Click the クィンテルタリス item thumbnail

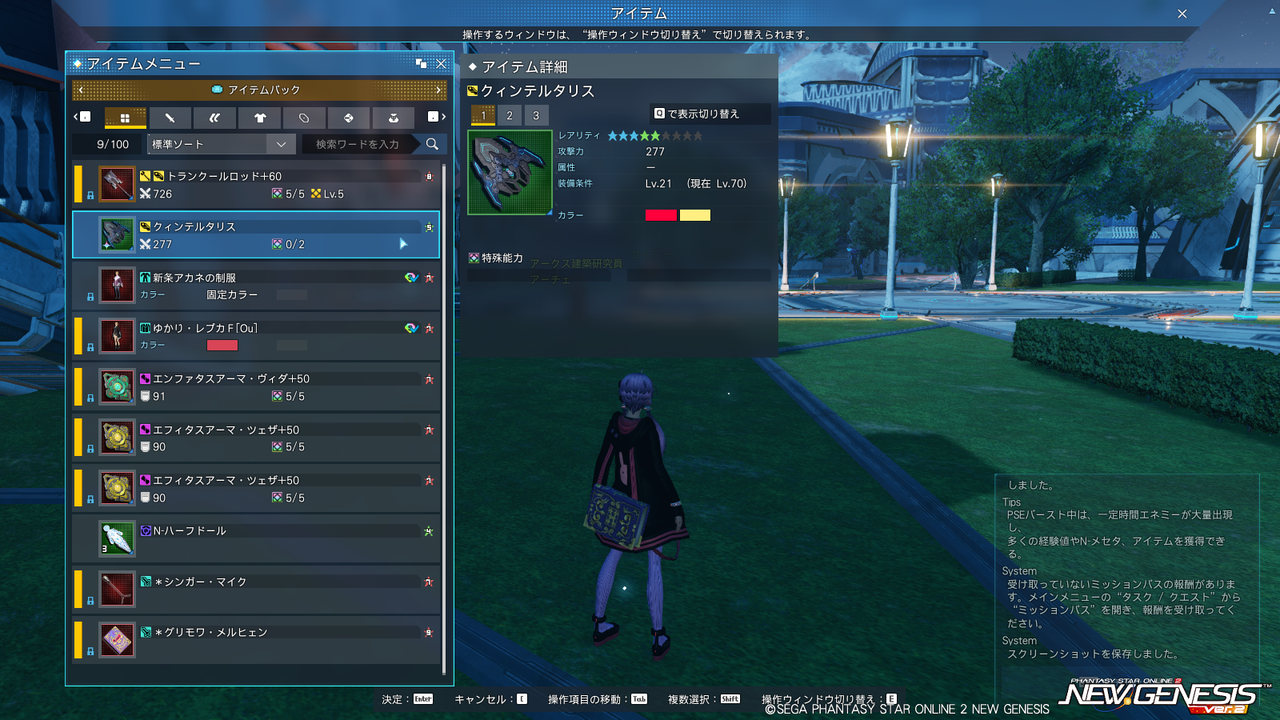(117, 235)
